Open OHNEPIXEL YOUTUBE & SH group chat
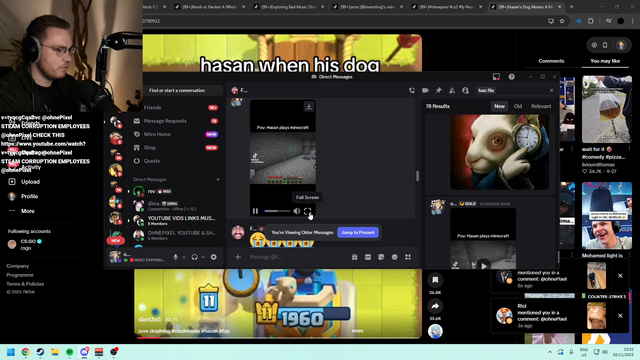 pos(176,235)
